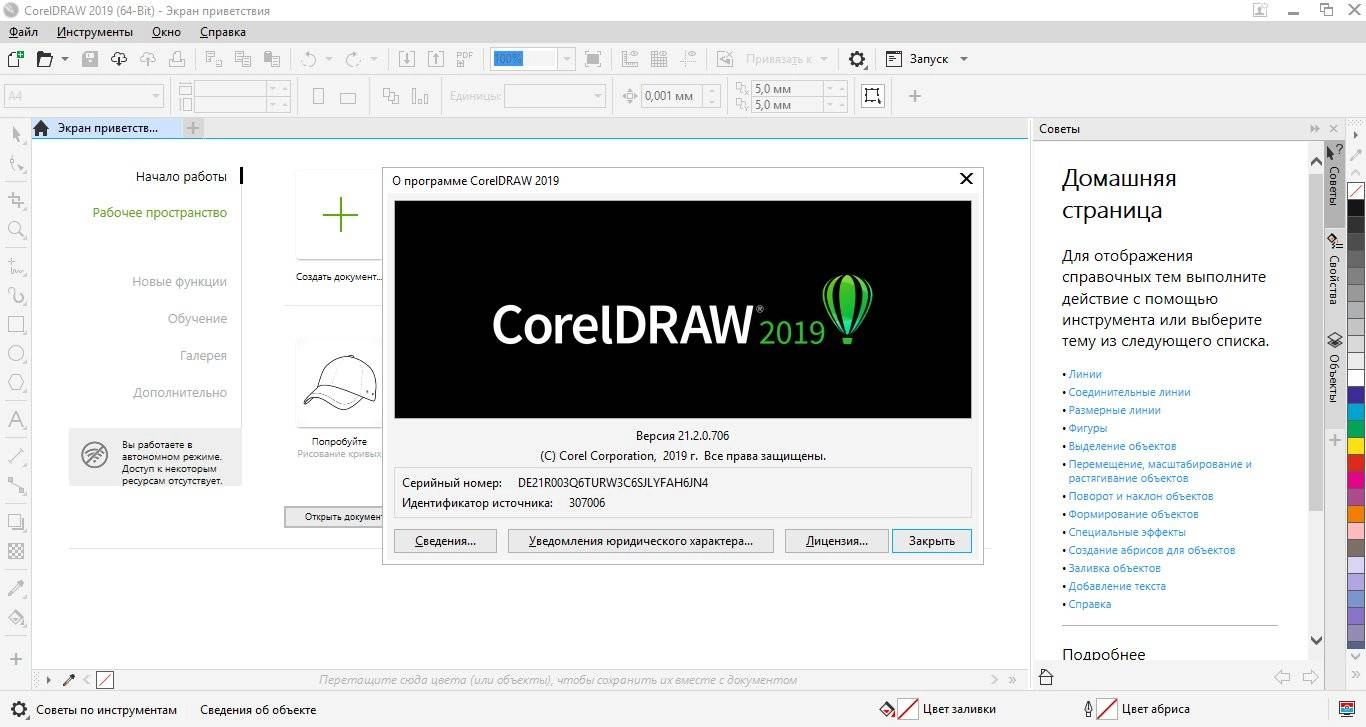Click the cap drawing thumbnail Попробуйте
The height and width of the screenshot is (727, 1366).
[339, 382]
